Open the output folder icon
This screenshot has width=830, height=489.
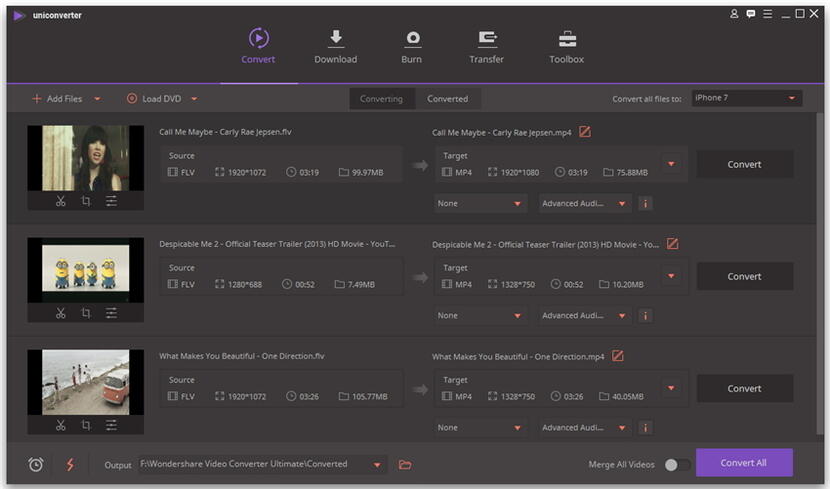pyautogui.click(x=405, y=465)
